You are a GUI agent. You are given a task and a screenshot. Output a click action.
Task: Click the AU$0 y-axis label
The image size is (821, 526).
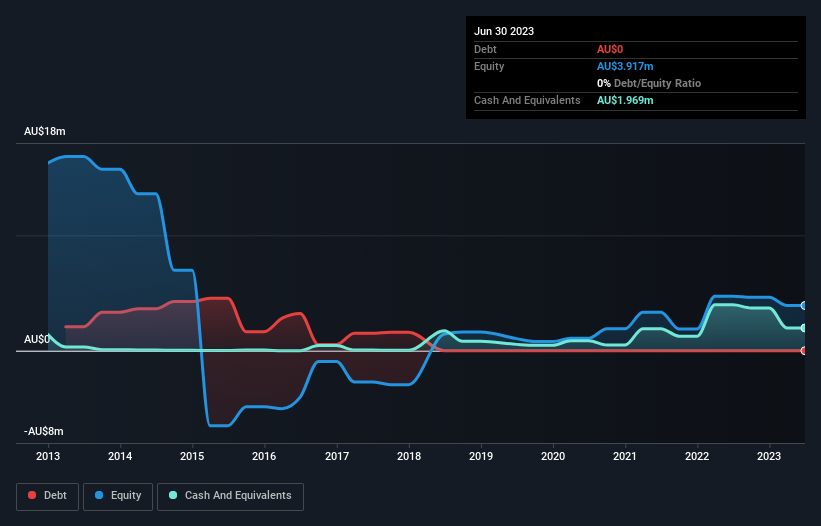pos(37,339)
